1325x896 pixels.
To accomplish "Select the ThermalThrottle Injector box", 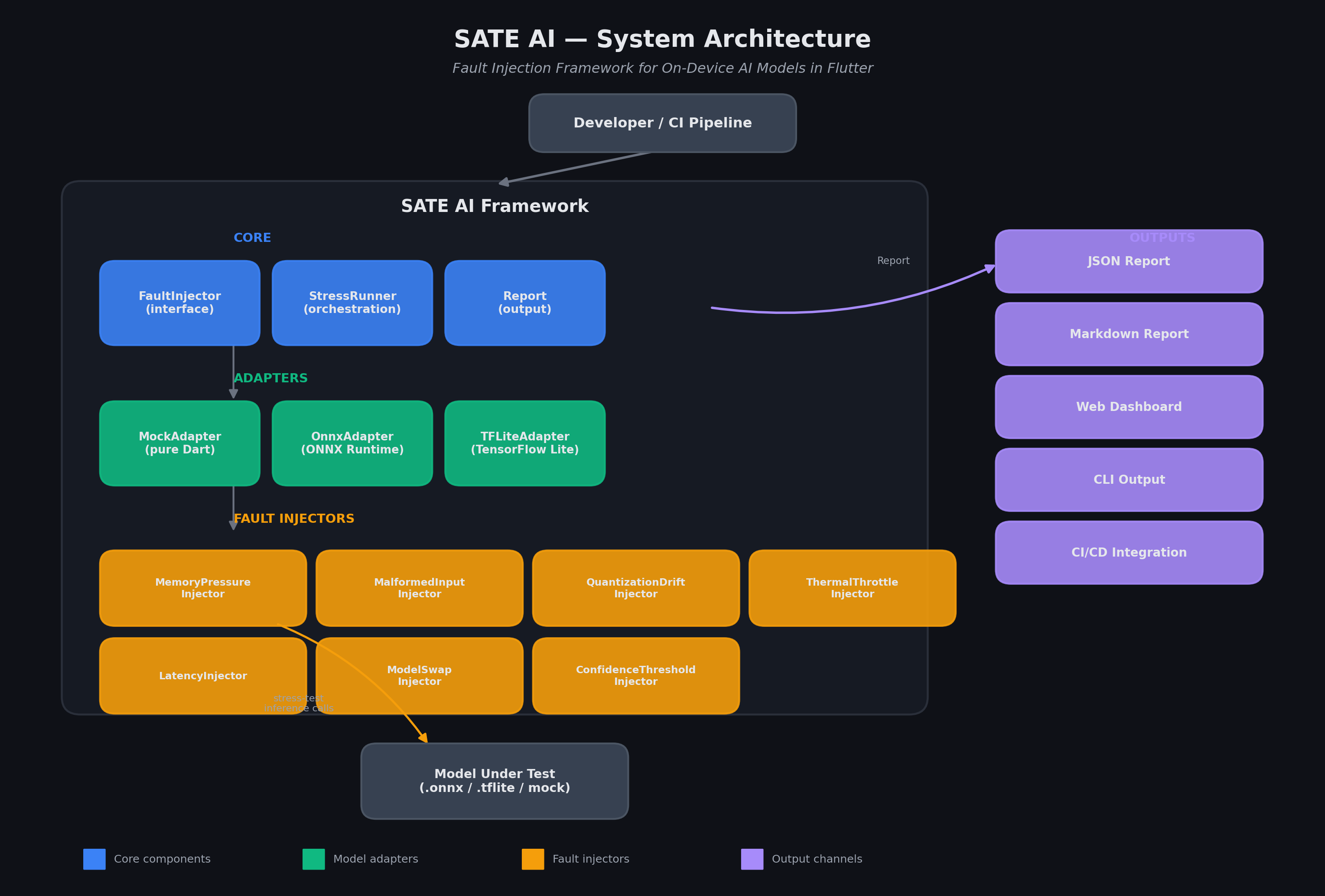I will coord(853,588).
